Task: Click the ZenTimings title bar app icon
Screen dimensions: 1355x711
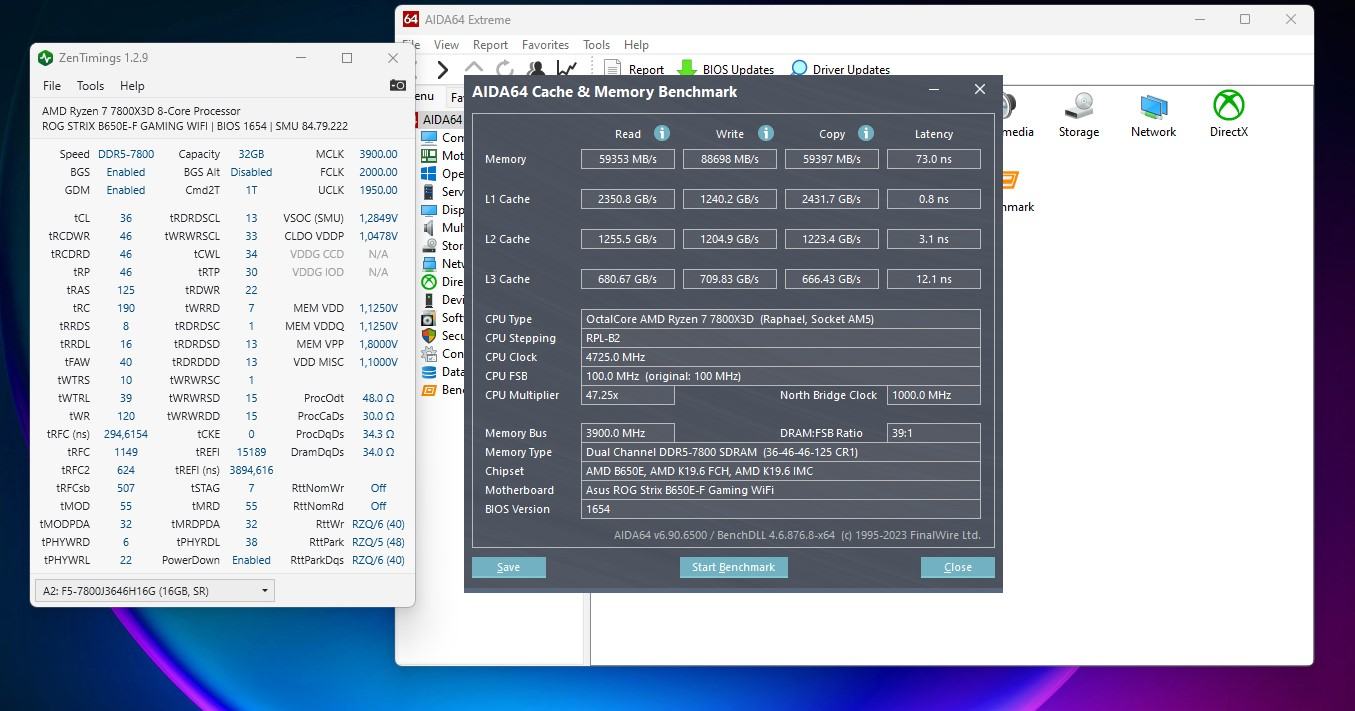Action: tap(45, 58)
